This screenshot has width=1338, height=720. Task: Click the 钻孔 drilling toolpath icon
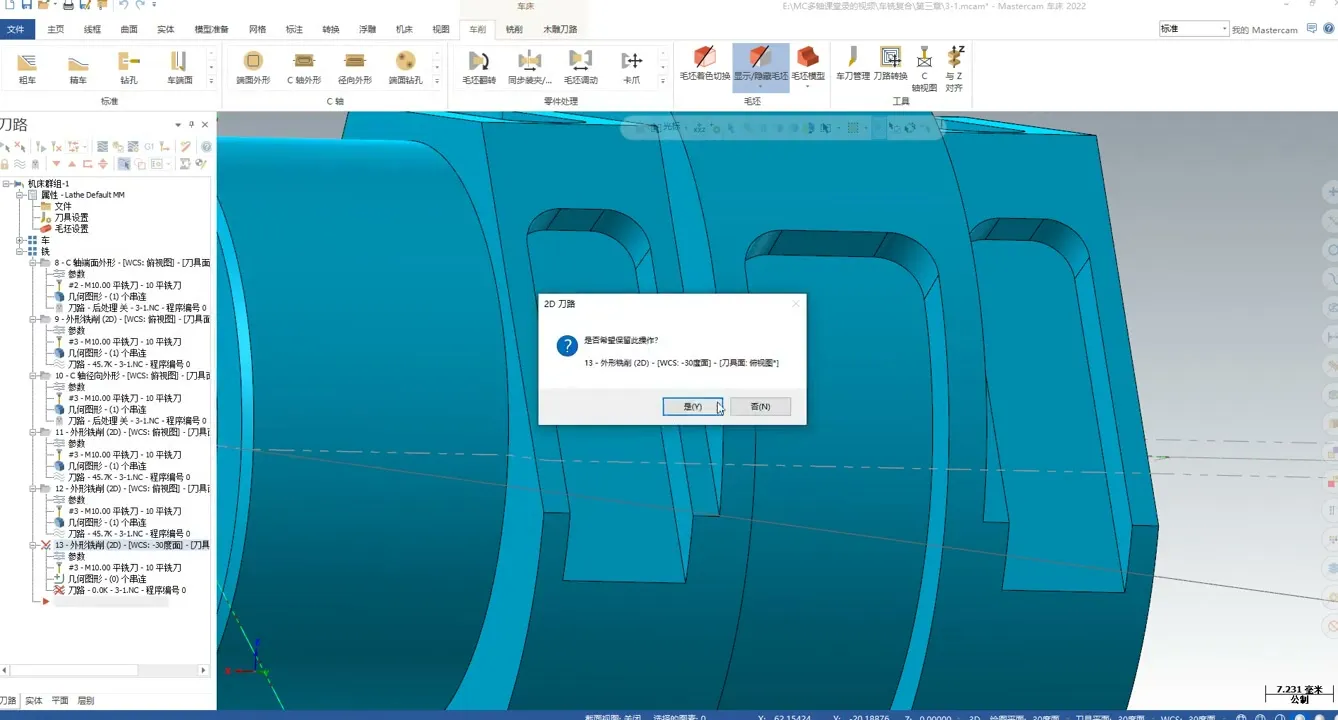click(x=129, y=67)
